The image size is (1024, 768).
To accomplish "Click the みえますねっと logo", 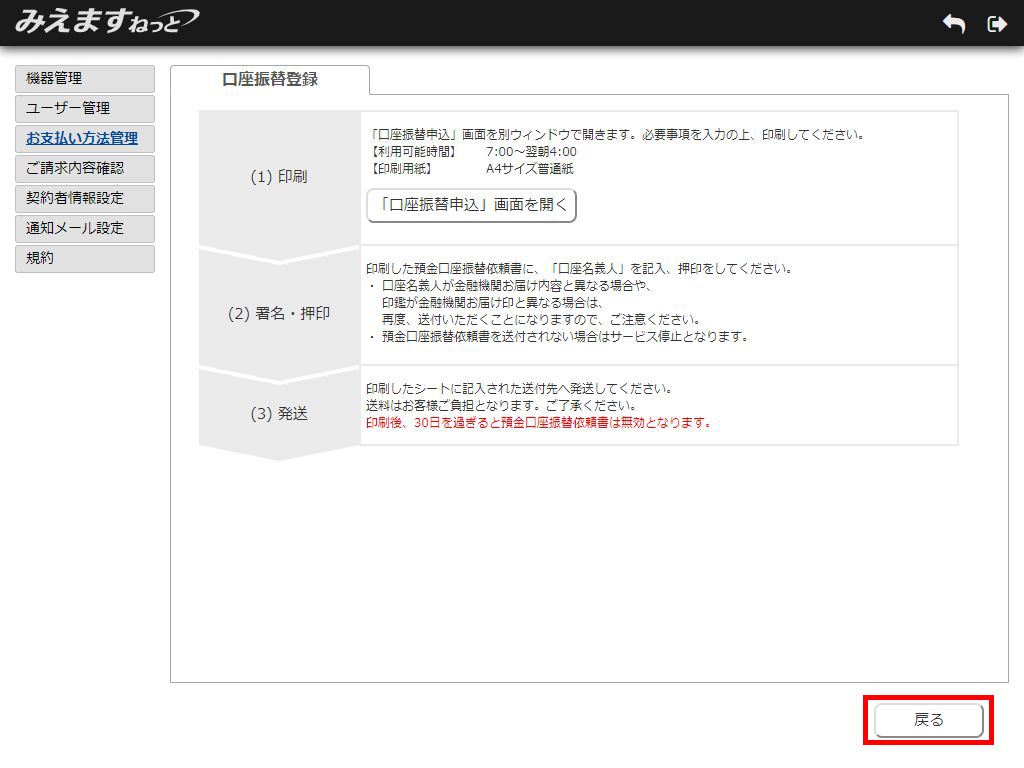I will click(106, 22).
